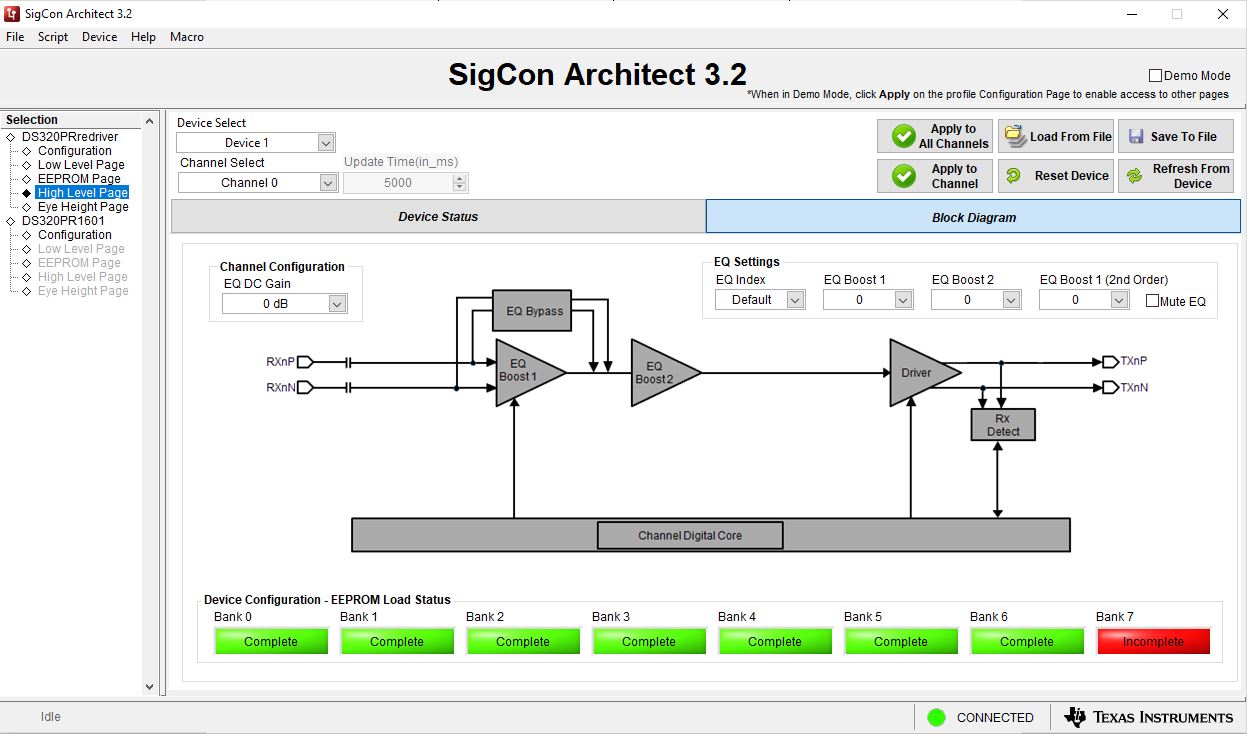Click the Bank 3 Complete indicator
Screen dimensions: 1247x734
coord(649,642)
